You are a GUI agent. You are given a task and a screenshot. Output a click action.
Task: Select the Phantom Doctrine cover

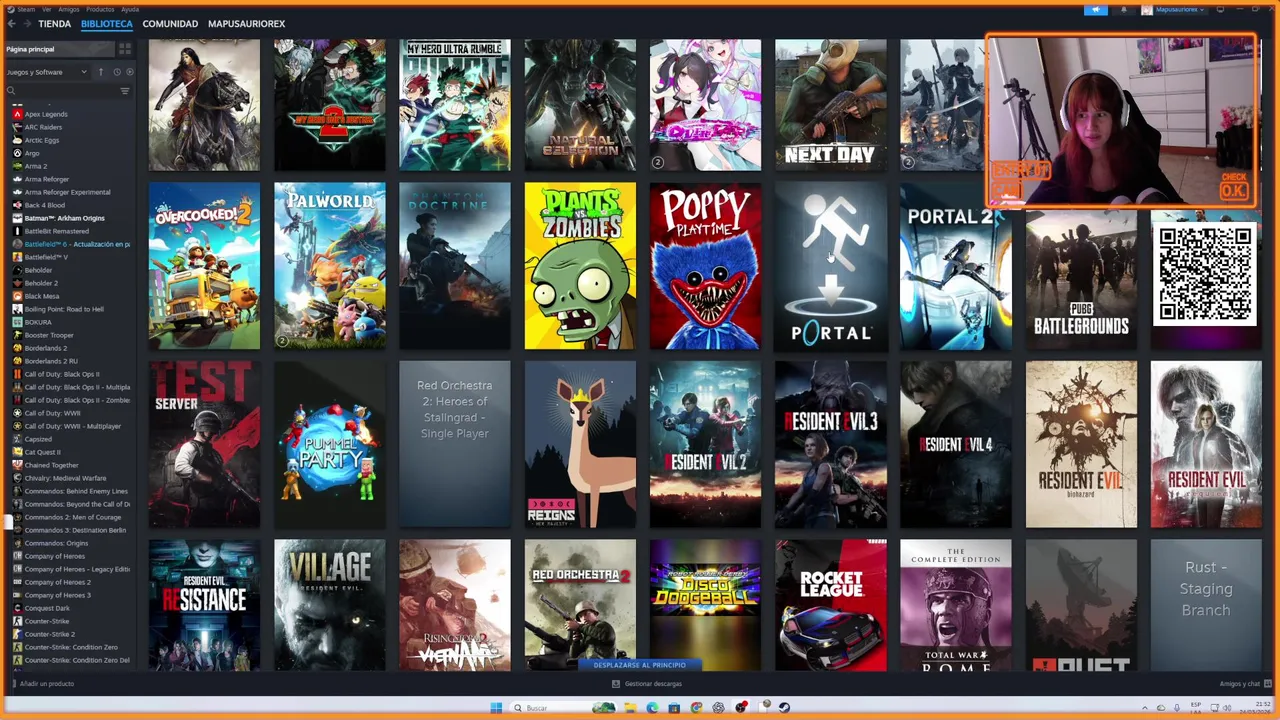[454, 266]
